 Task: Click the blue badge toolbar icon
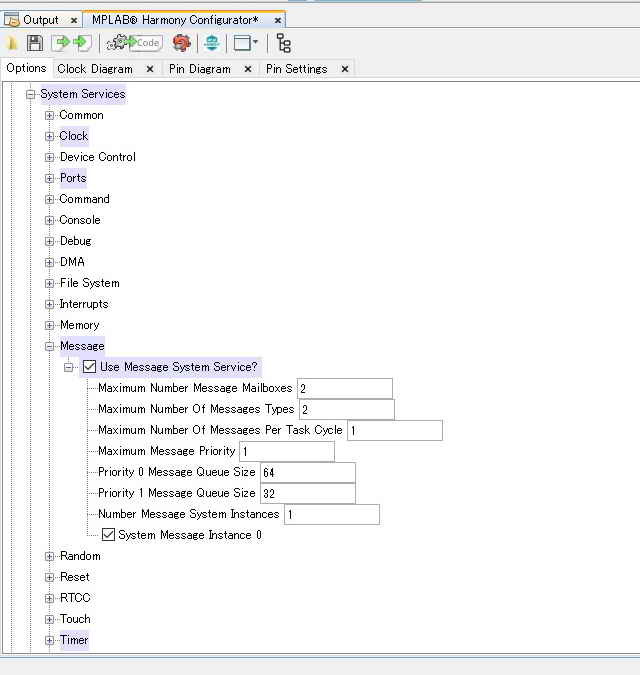point(212,43)
